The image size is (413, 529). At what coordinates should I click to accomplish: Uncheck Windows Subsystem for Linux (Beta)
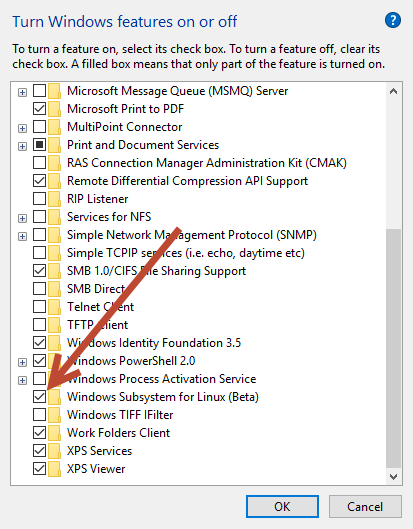click(39, 397)
